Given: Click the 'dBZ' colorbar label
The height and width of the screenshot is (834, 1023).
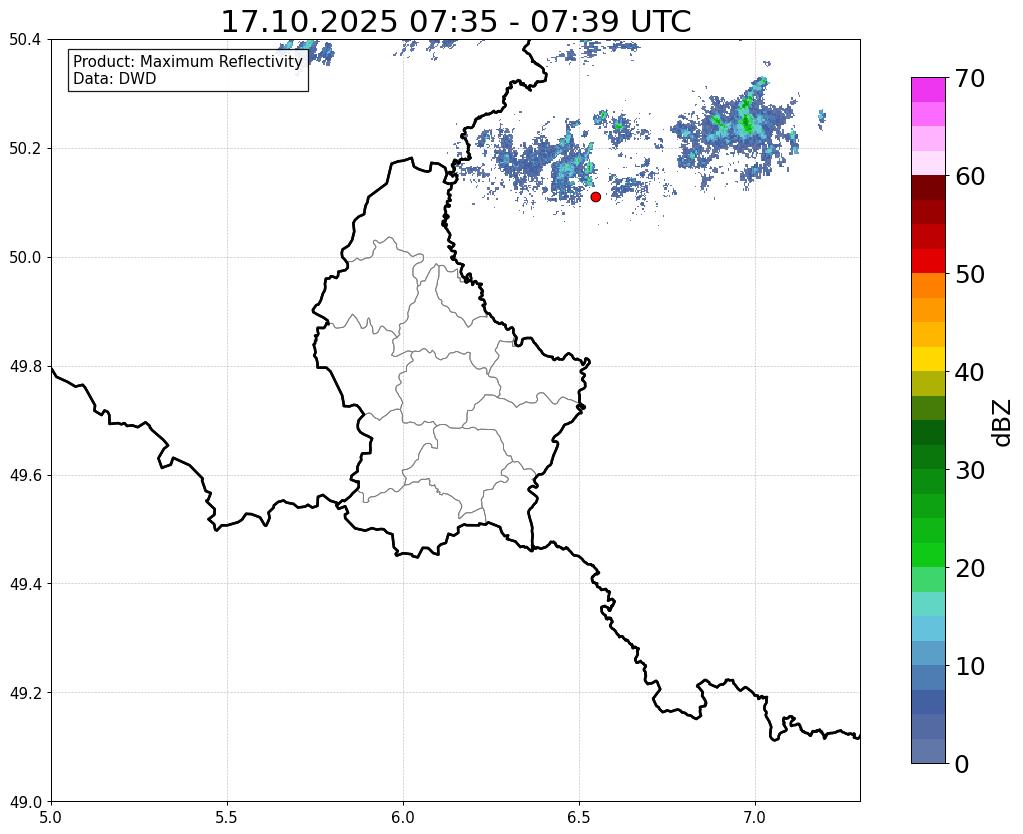Looking at the screenshot, I should 1002,423.
